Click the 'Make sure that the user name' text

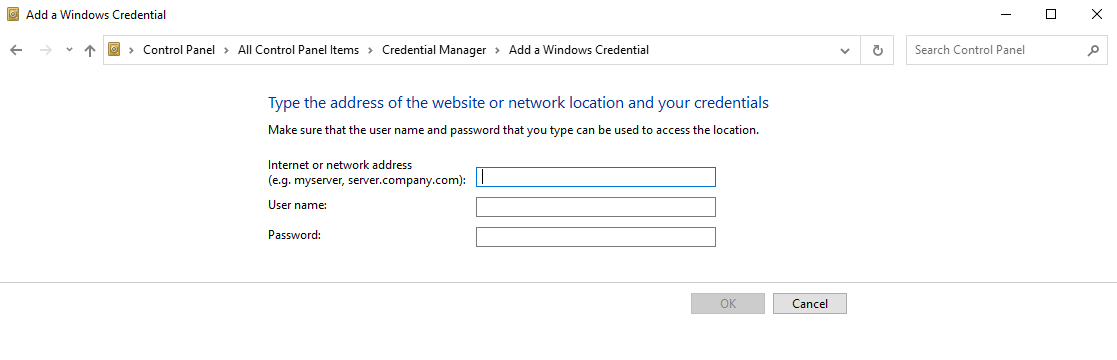pyautogui.click(x=513, y=130)
